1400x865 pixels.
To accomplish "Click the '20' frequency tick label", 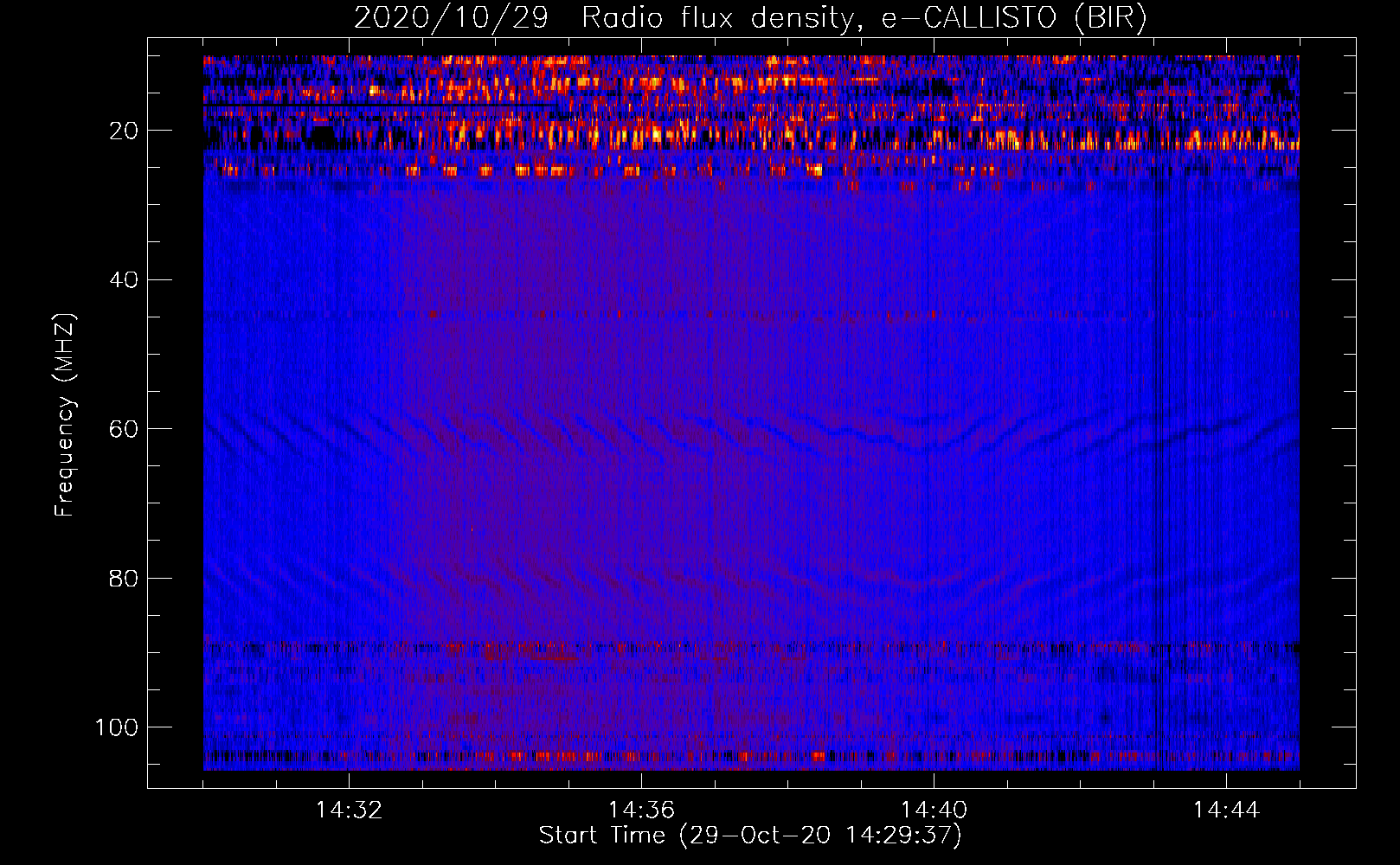I will tap(124, 131).
